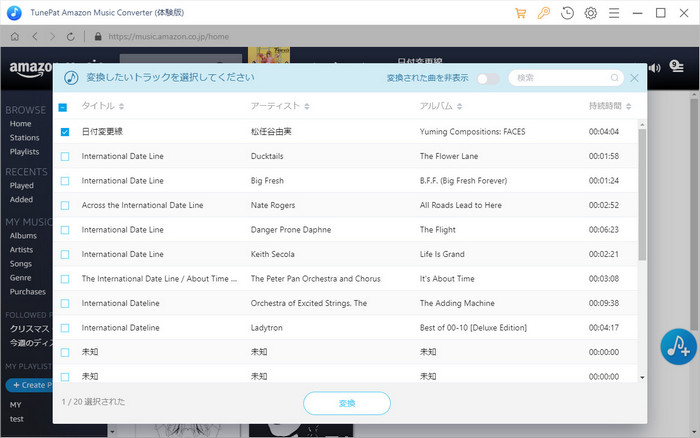Select 'Yuming Compositions: FACES' album cell
The width and height of the screenshot is (700, 438).
(472, 132)
